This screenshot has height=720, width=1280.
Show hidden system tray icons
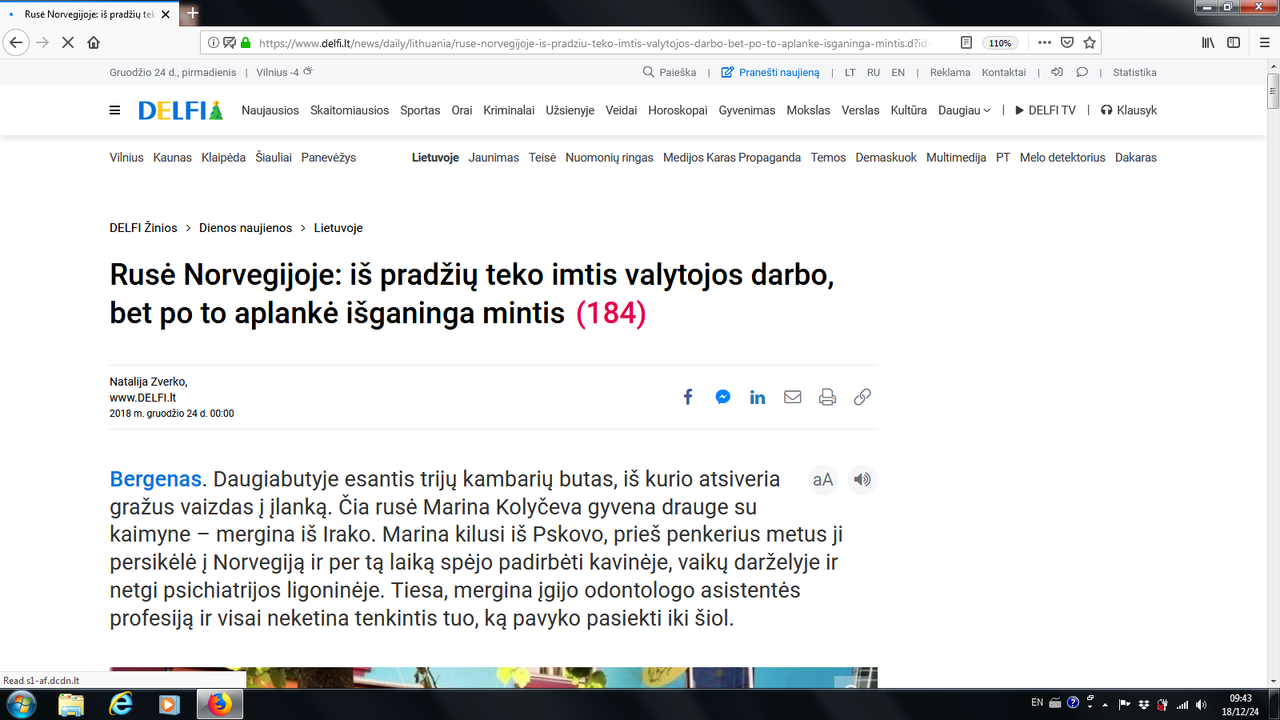1107,704
